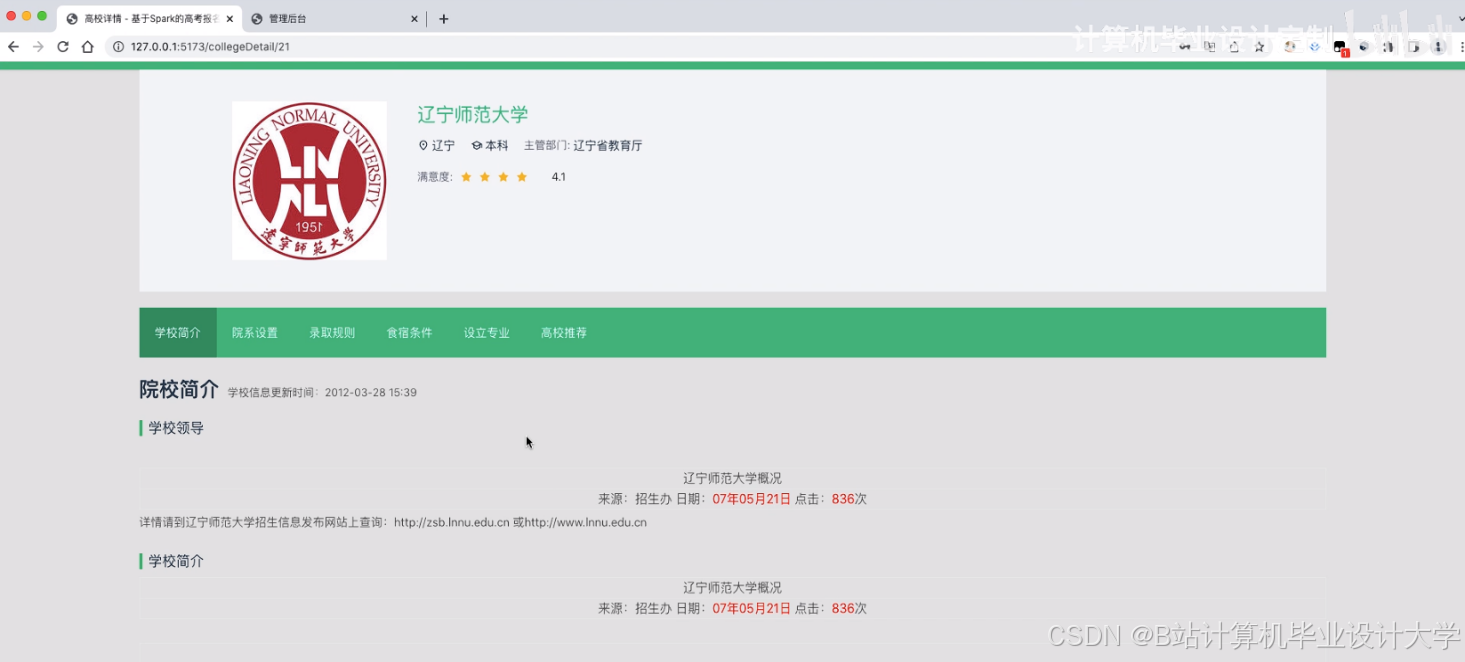Navigate back using the back arrow
This screenshot has height=662, width=1465.
point(12,46)
